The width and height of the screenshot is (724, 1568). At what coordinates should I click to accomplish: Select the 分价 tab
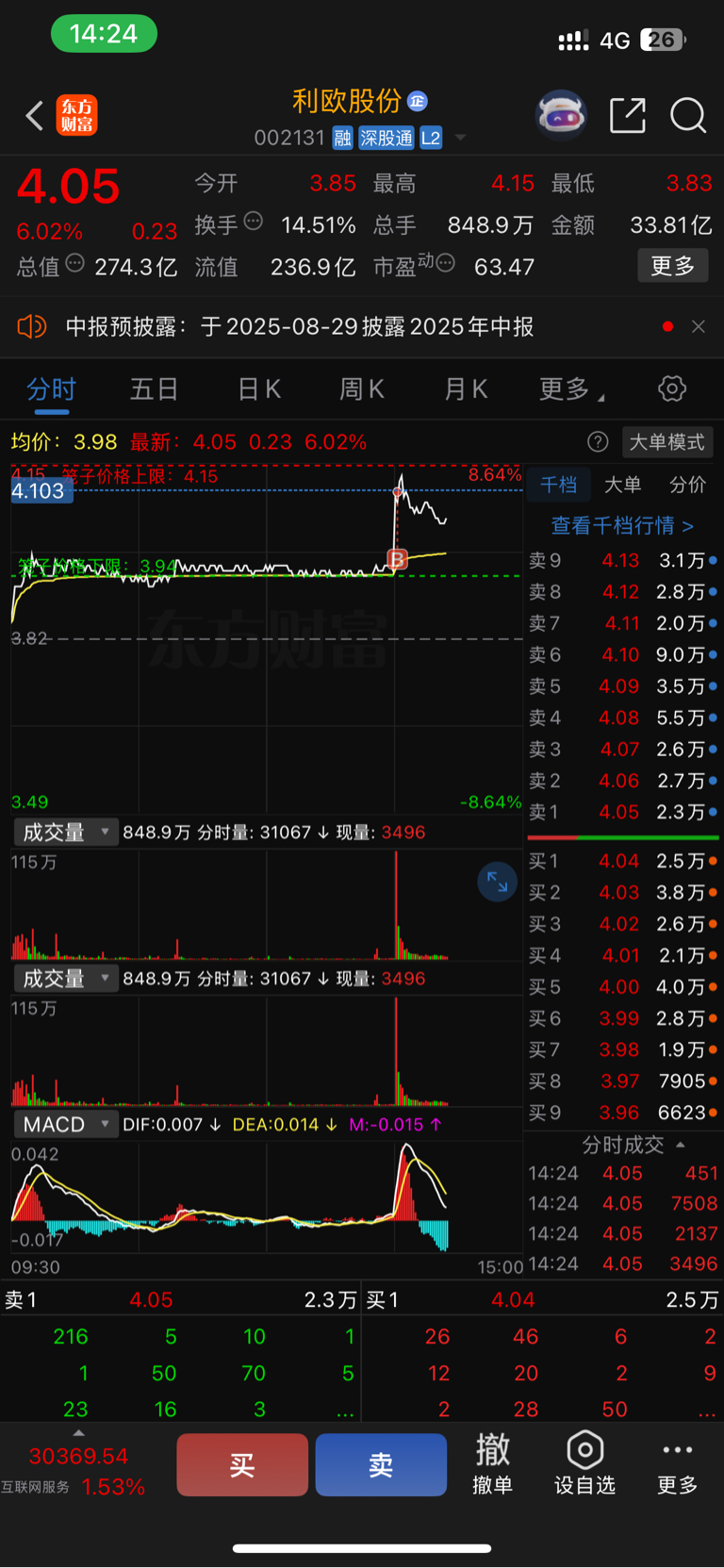pyautogui.click(x=687, y=485)
